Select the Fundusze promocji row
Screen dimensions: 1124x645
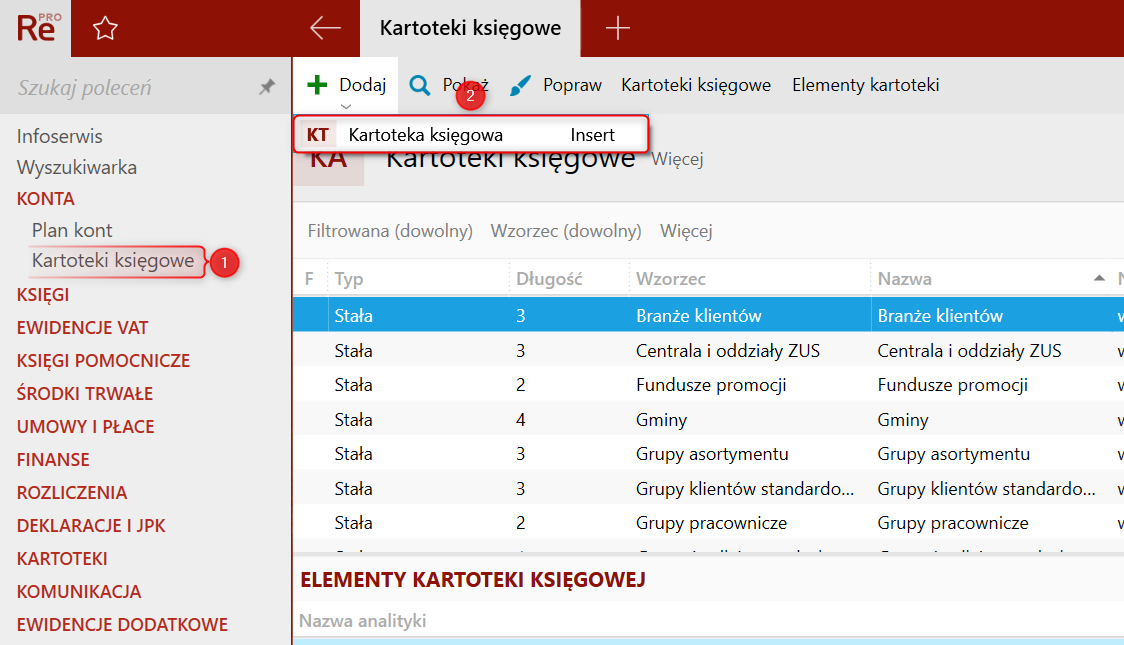(x=708, y=385)
